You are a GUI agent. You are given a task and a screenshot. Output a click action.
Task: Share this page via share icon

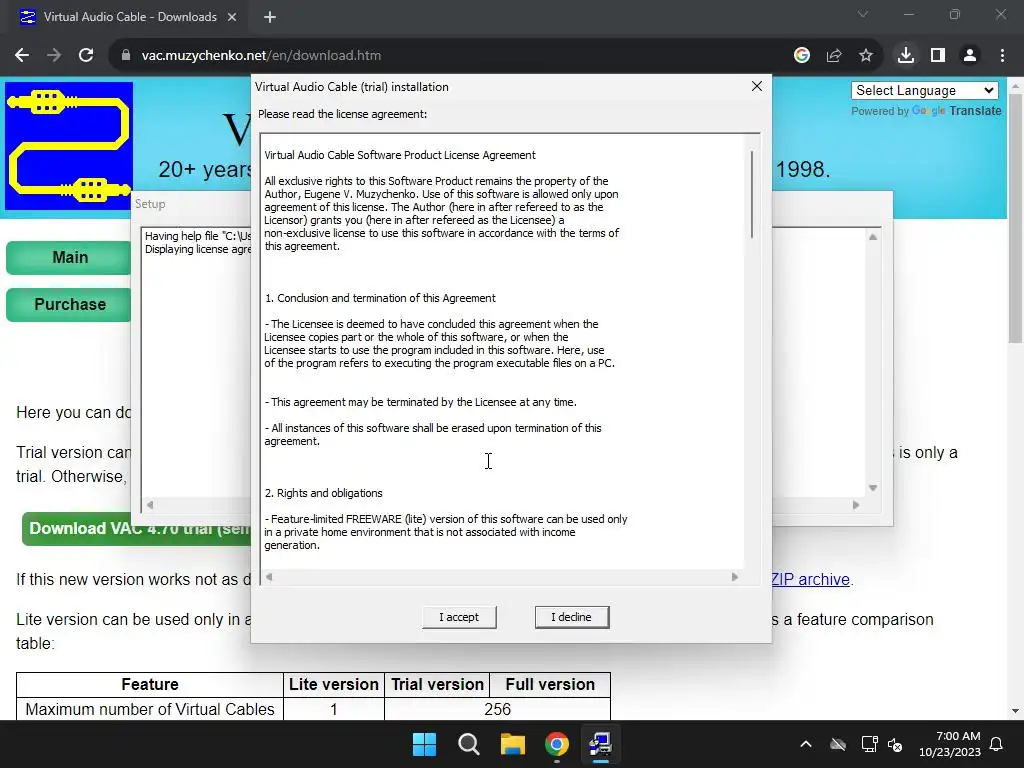coord(834,56)
